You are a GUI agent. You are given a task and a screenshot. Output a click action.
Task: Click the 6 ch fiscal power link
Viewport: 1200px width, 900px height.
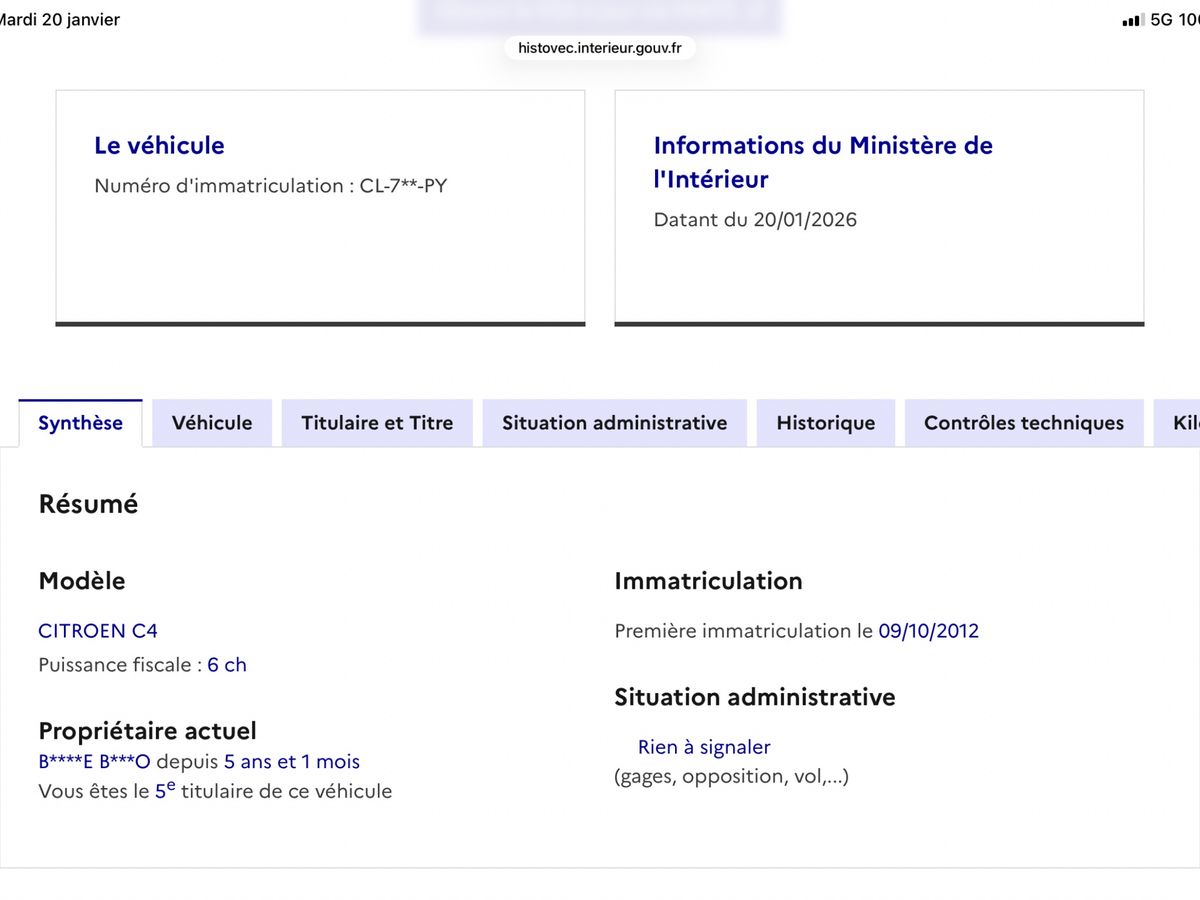click(x=227, y=664)
